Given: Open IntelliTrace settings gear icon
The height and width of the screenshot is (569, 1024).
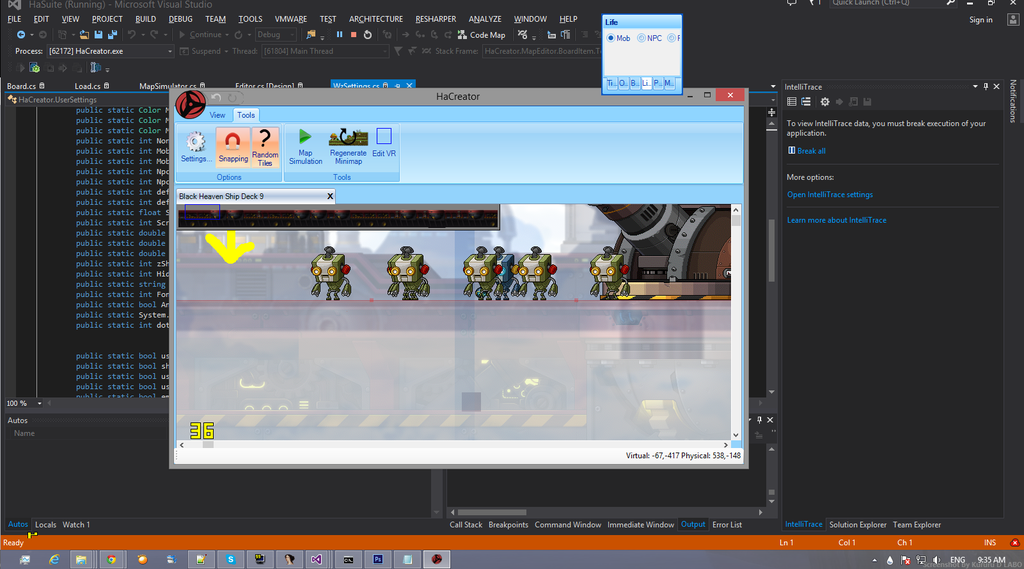Looking at the screenshot, I should (824, 102).
